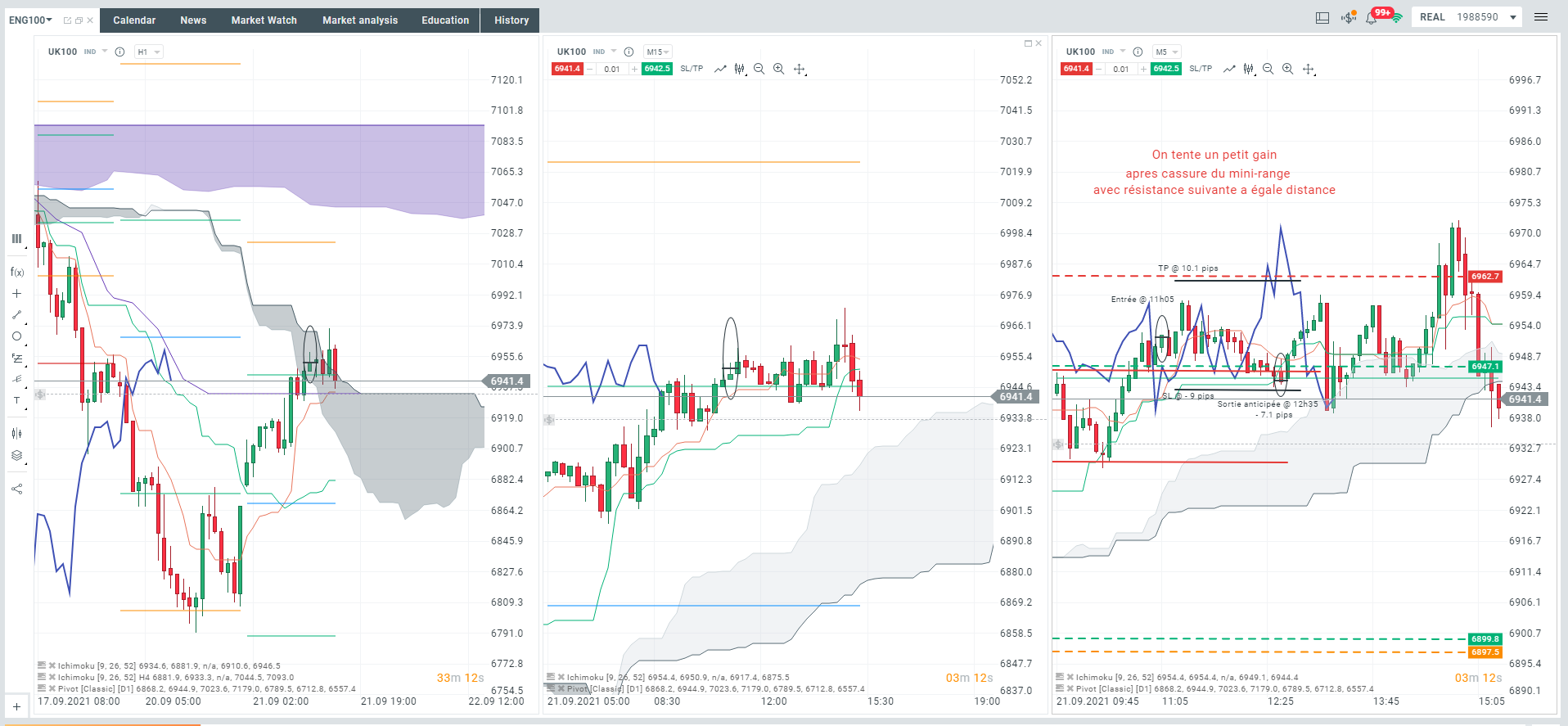The height and width of the screenshot is (726, 1568).
Task: Open the hamburger main menu
Action: (1541, 17)
